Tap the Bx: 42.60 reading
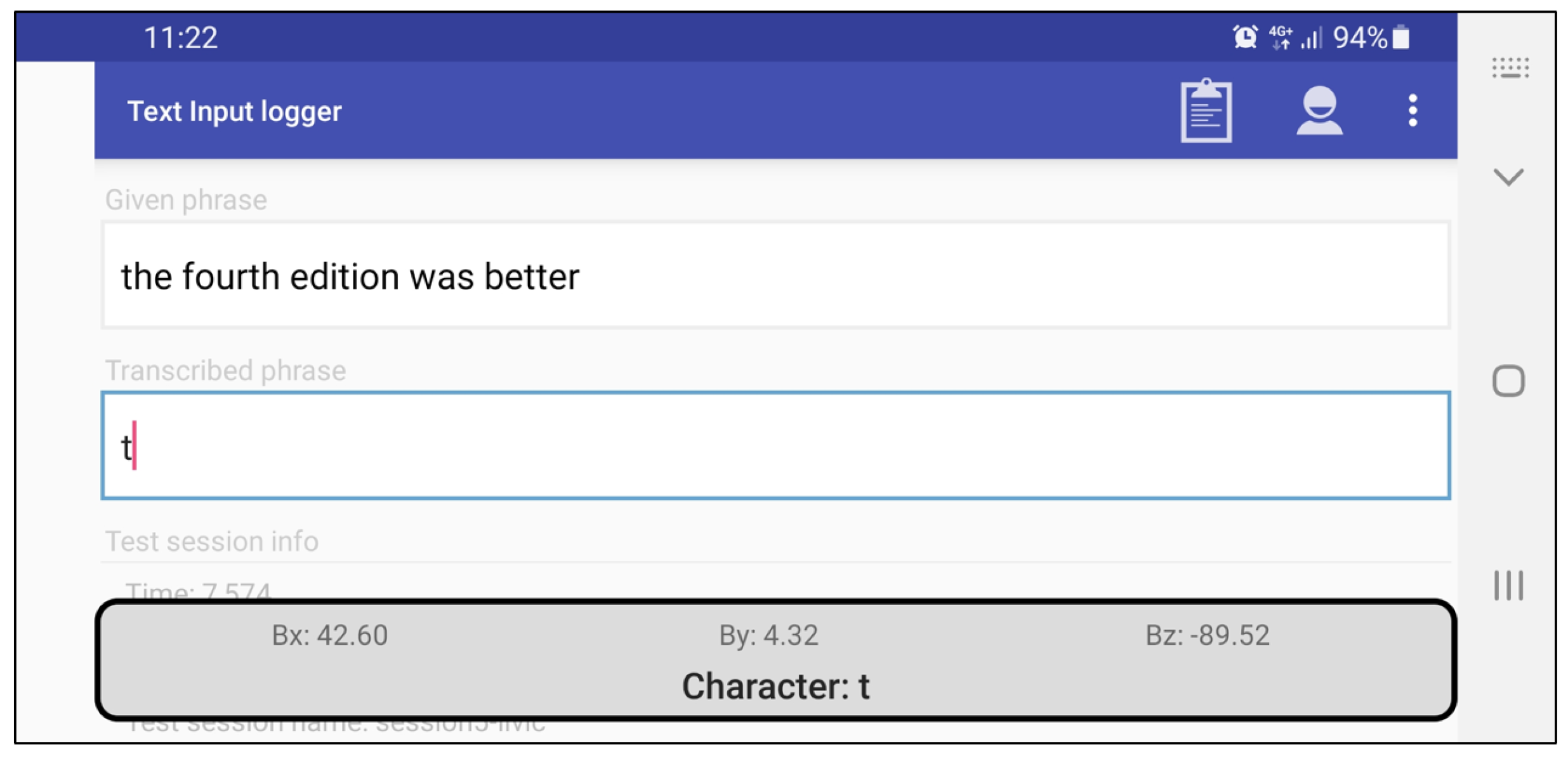The width and height of the screenshot is (1568, 759). coord(329,635)
